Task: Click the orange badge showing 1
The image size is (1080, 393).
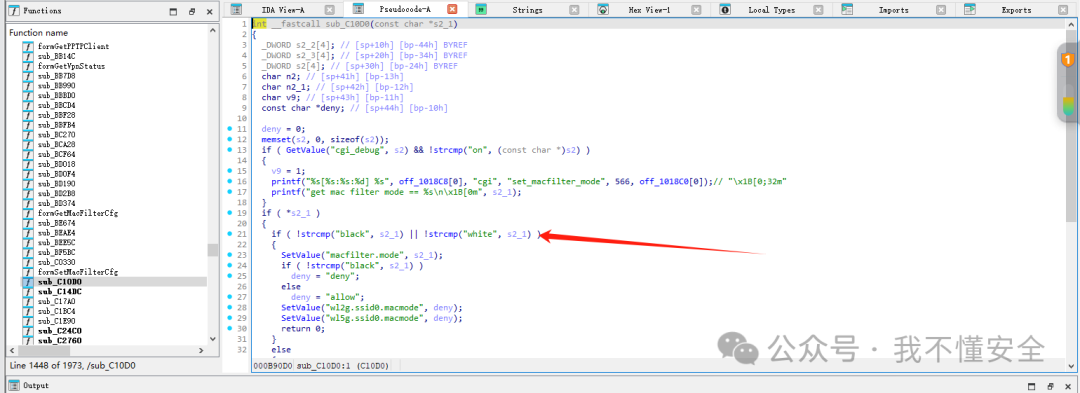Action: pyautogui.click(x=1068, y=61)
